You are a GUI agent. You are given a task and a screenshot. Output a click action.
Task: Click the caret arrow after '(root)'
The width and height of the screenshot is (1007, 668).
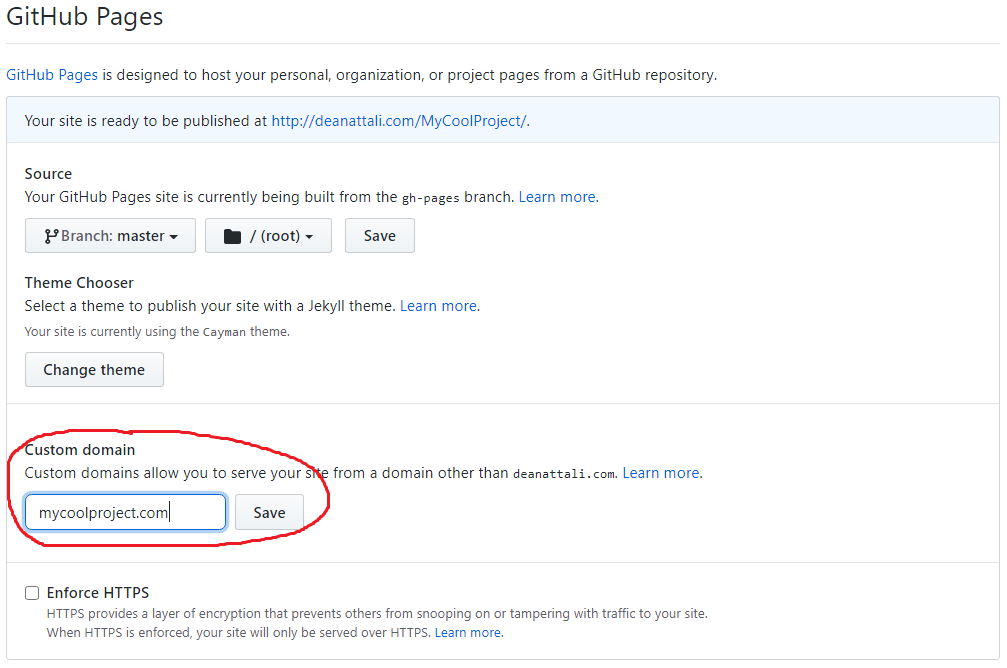coord(309,237)
